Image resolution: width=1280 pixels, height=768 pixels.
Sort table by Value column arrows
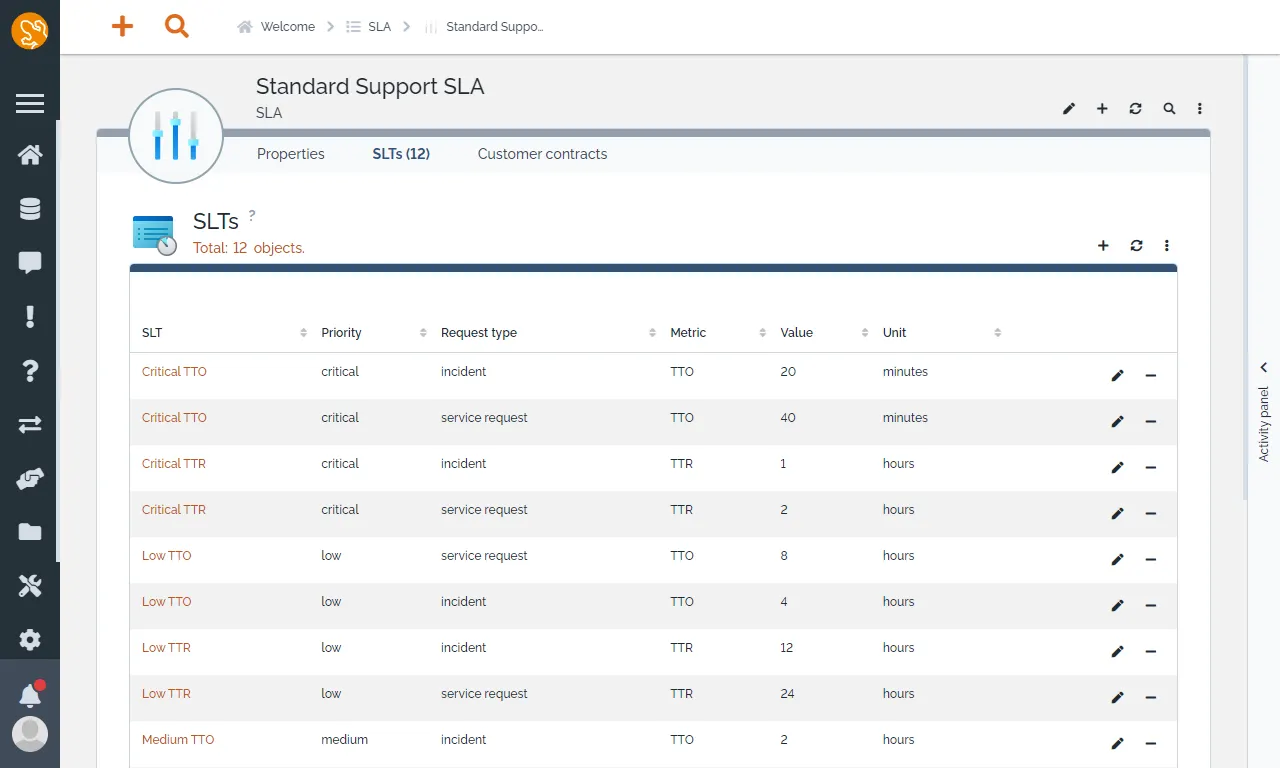(865, 333)
